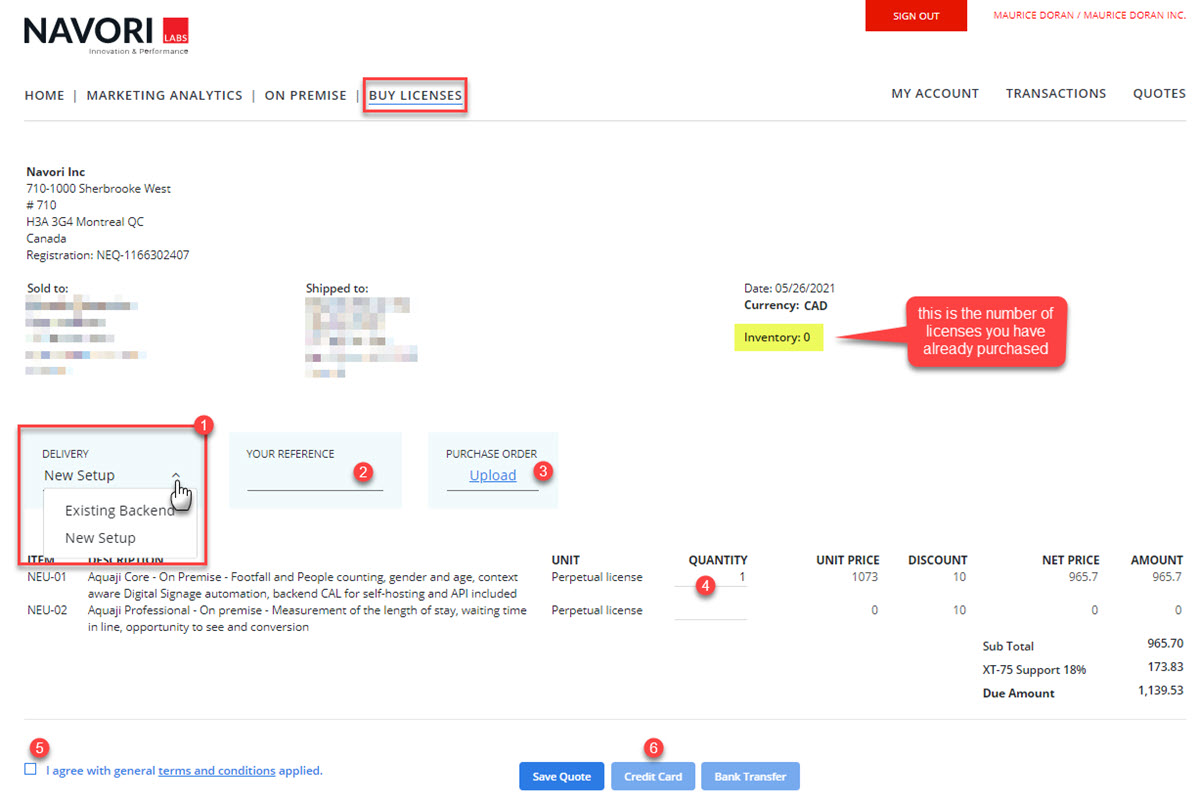
Task: Click the Sold to: label
Action: coord(48,288)
